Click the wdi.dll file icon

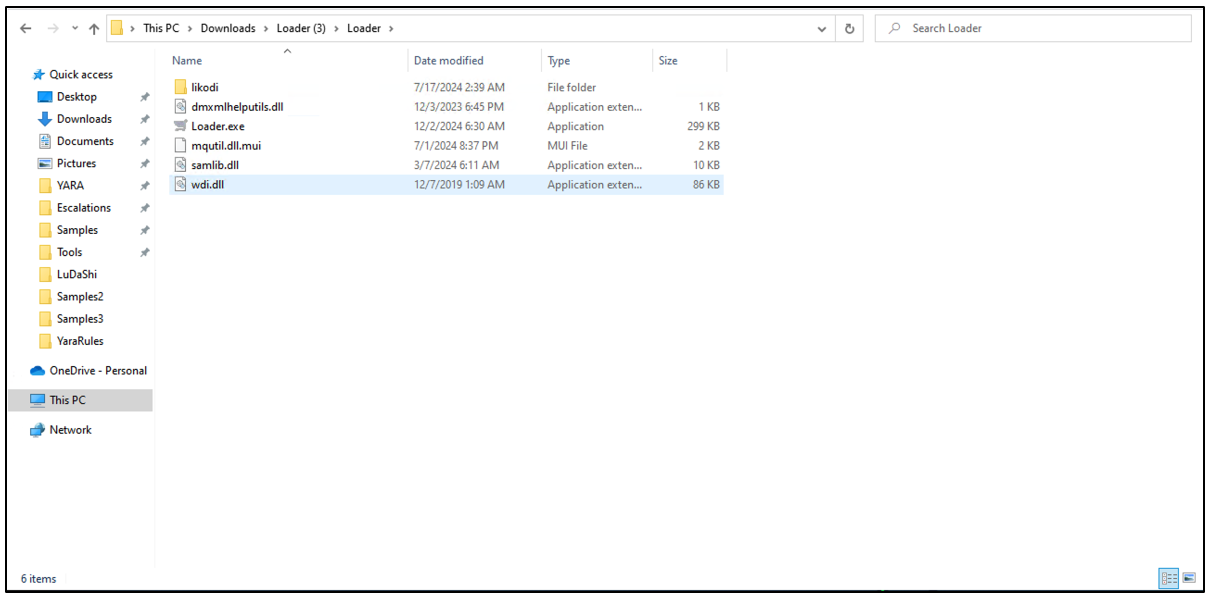[x=180, y=184]
